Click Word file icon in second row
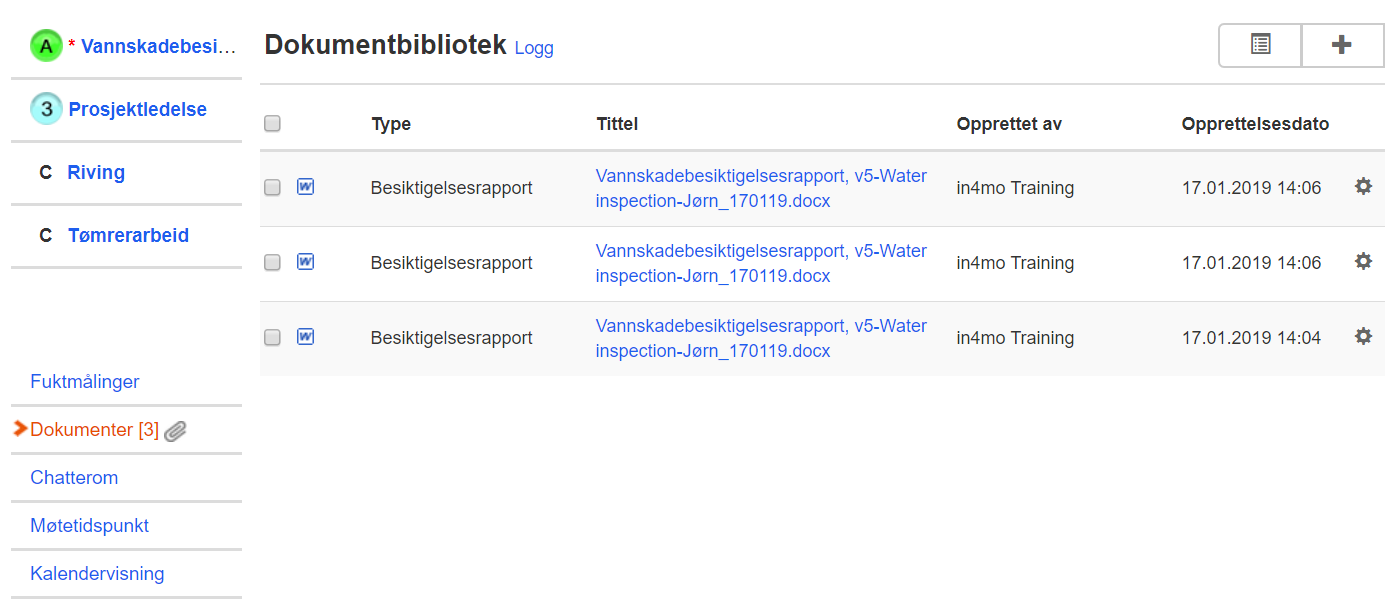This screenshot has height=606, width=1390. pos(306,262)
